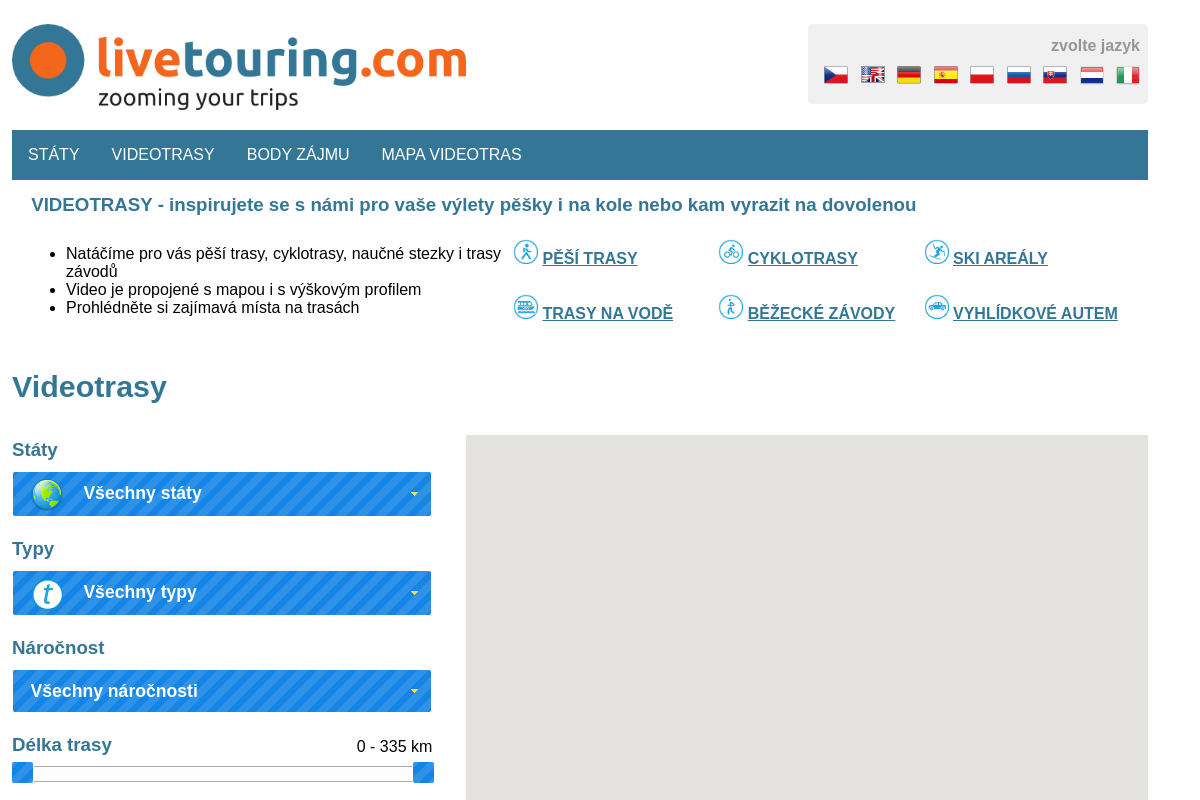Select the cyclist icon next to CYKLOTRASY
Viewport: 1200px width, 800px height.
click(x=731, y=251)
